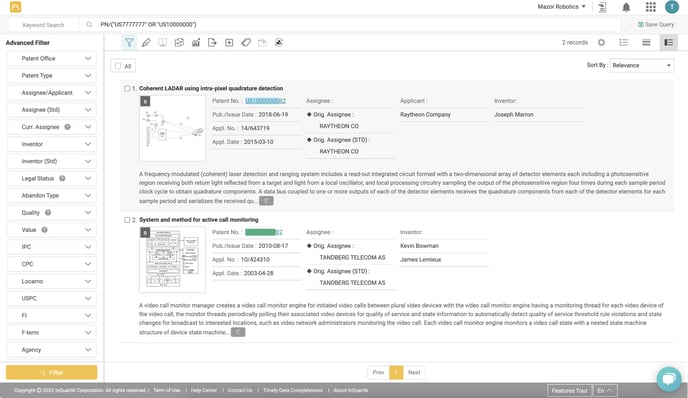Expand the Patent Type filter
The image size is (688, 398).
(x=52, y=75)
